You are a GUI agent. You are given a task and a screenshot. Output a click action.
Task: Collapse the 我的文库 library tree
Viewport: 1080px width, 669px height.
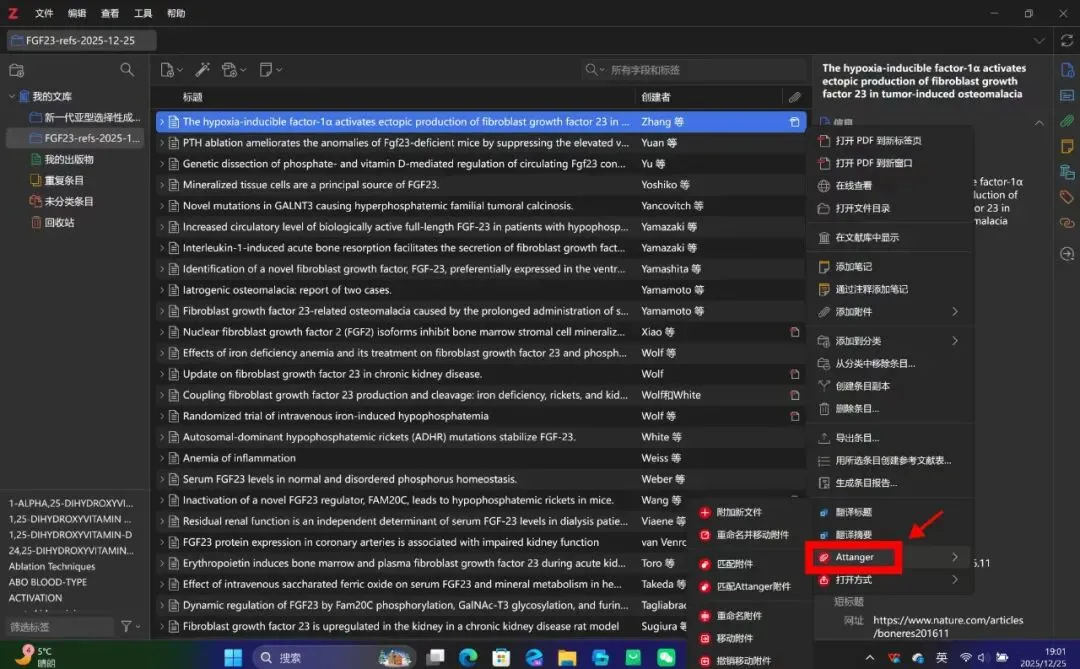tap(12, 96)
